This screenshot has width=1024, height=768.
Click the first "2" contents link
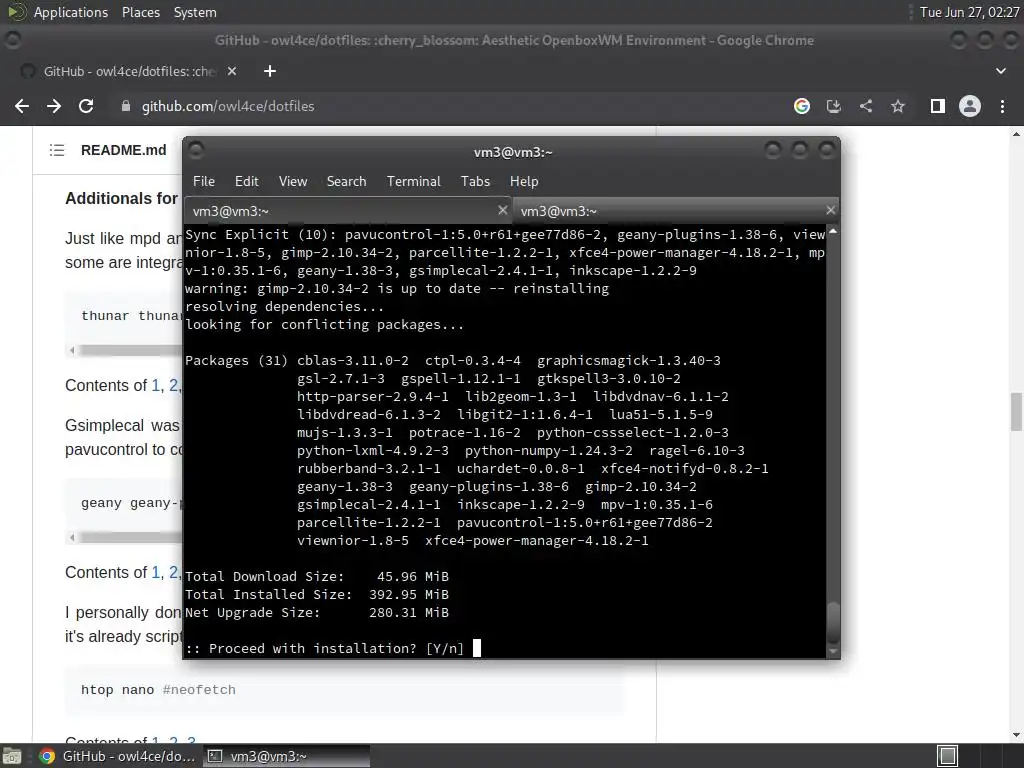173,385
